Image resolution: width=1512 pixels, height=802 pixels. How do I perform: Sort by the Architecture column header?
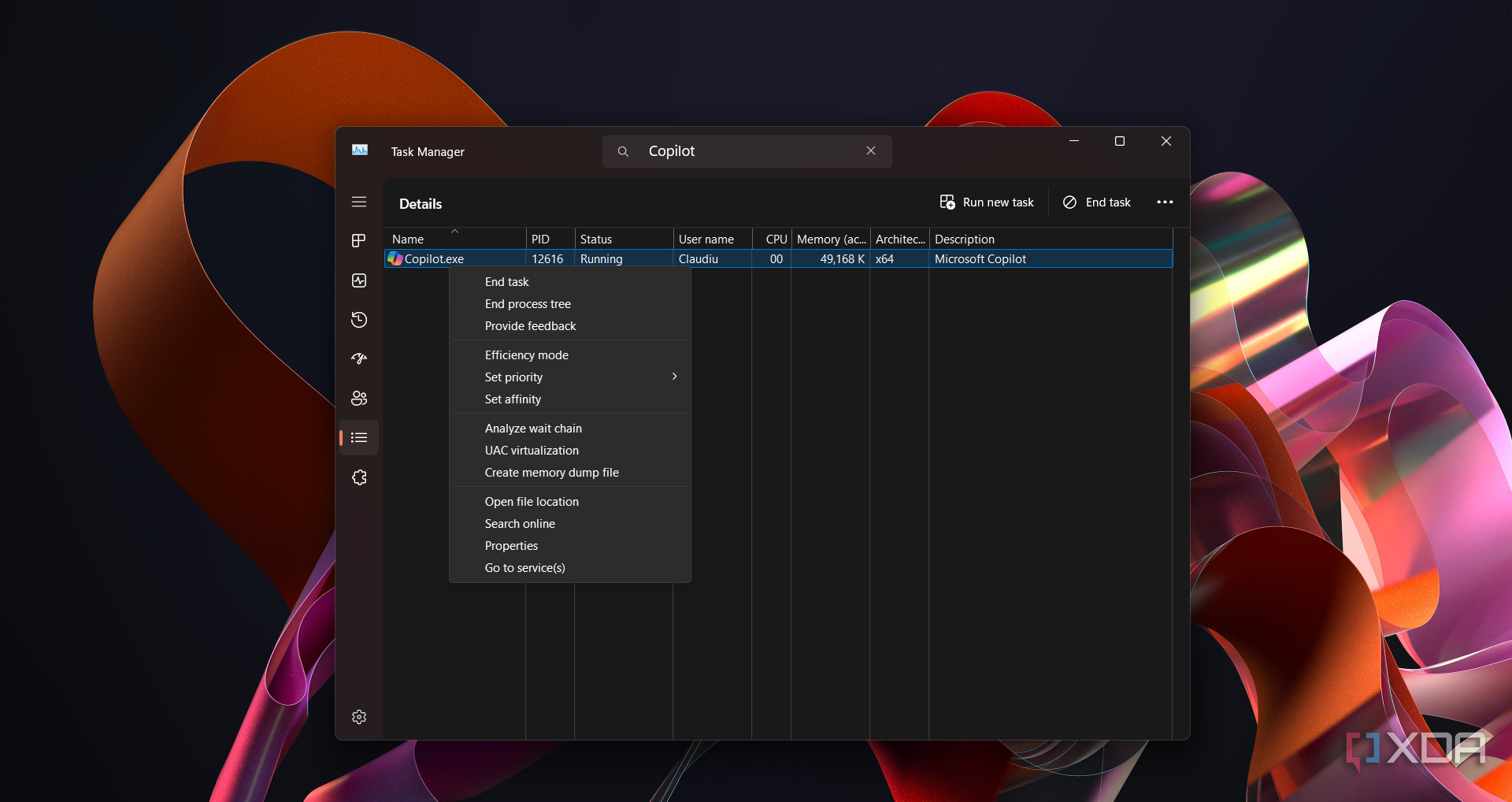pos(899,239)
